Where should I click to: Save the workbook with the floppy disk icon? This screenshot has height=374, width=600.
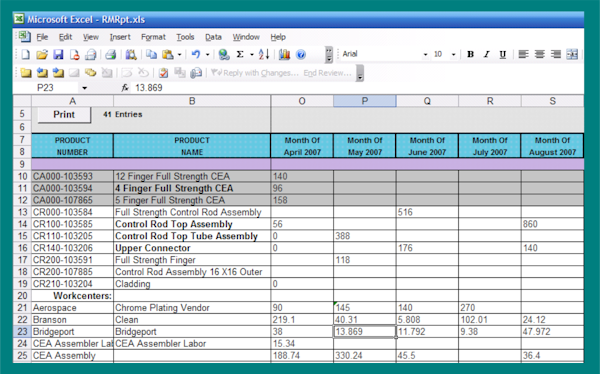coord(58,55)
